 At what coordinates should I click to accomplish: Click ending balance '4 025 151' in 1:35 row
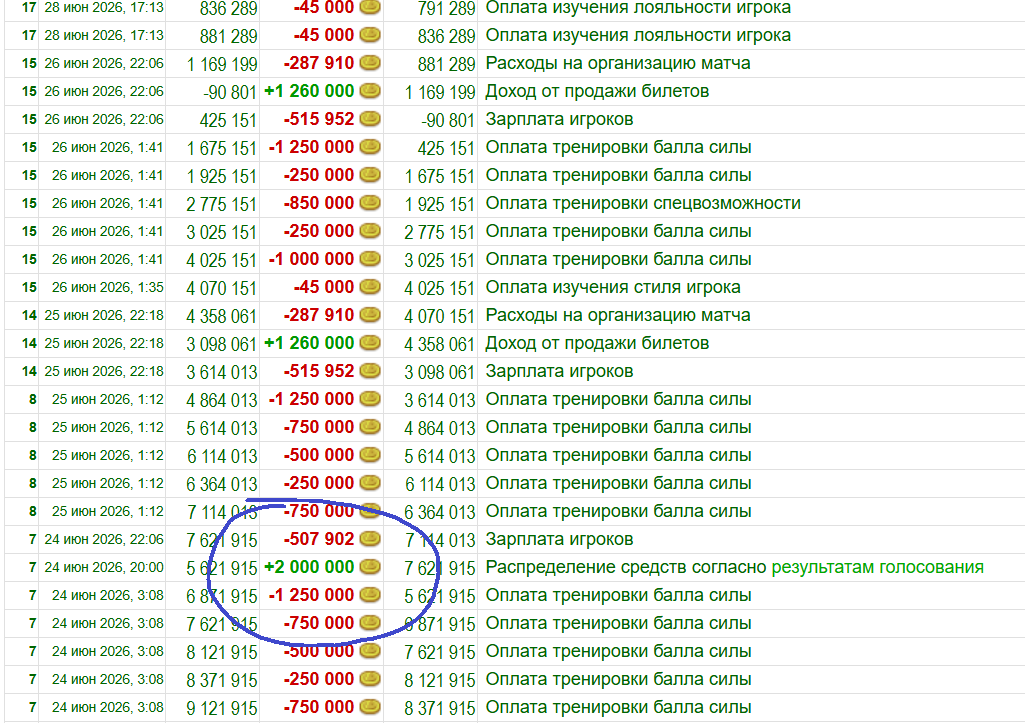click(x=440, y=288)
